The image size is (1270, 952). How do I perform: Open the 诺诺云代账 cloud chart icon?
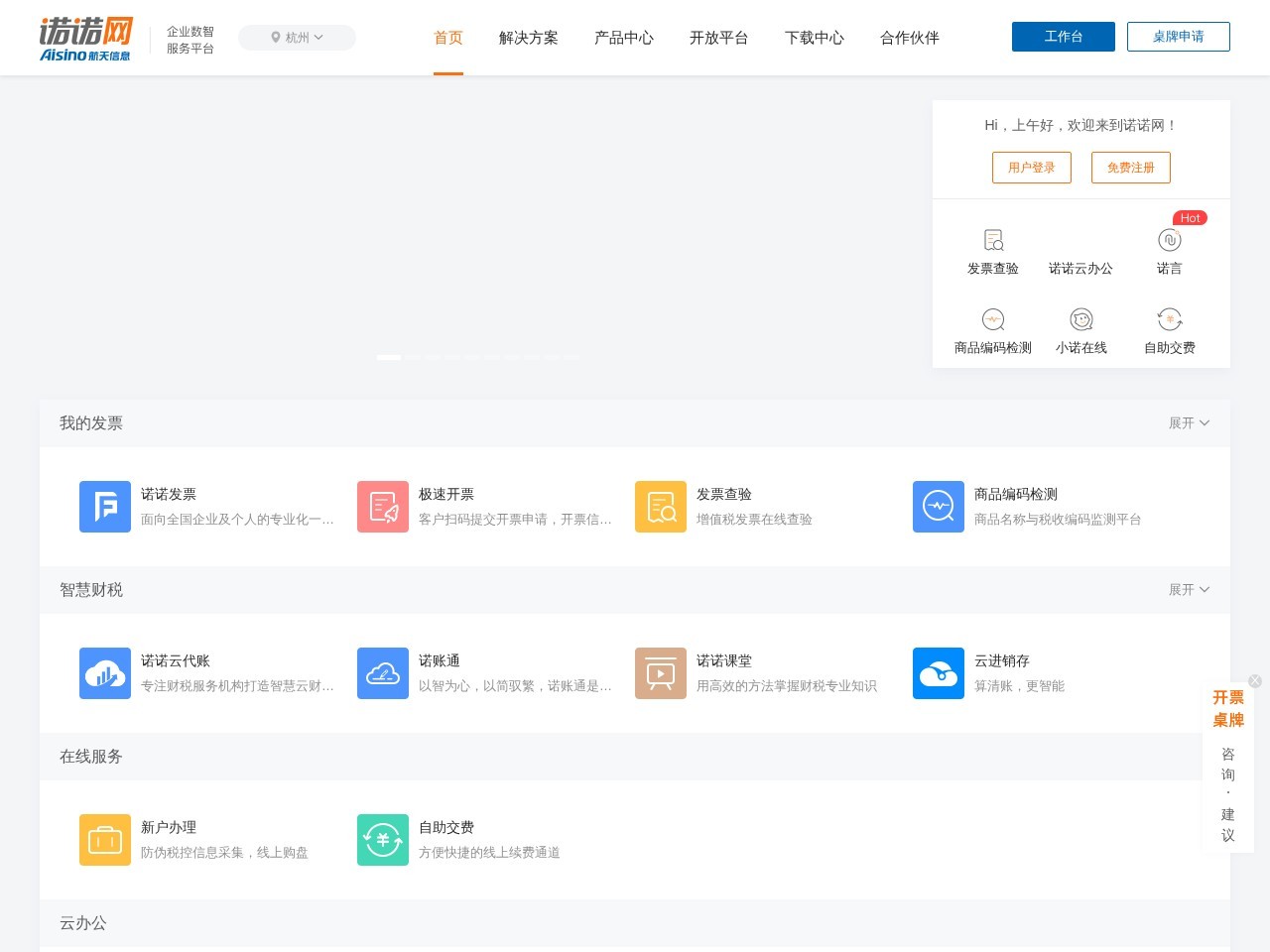[105, 673]
